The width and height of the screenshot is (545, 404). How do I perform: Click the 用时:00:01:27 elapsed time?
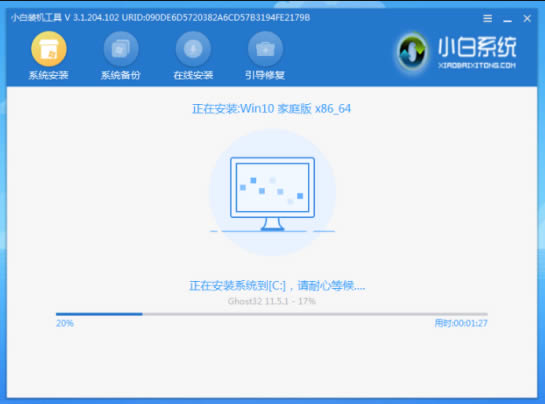coord(461,323)
